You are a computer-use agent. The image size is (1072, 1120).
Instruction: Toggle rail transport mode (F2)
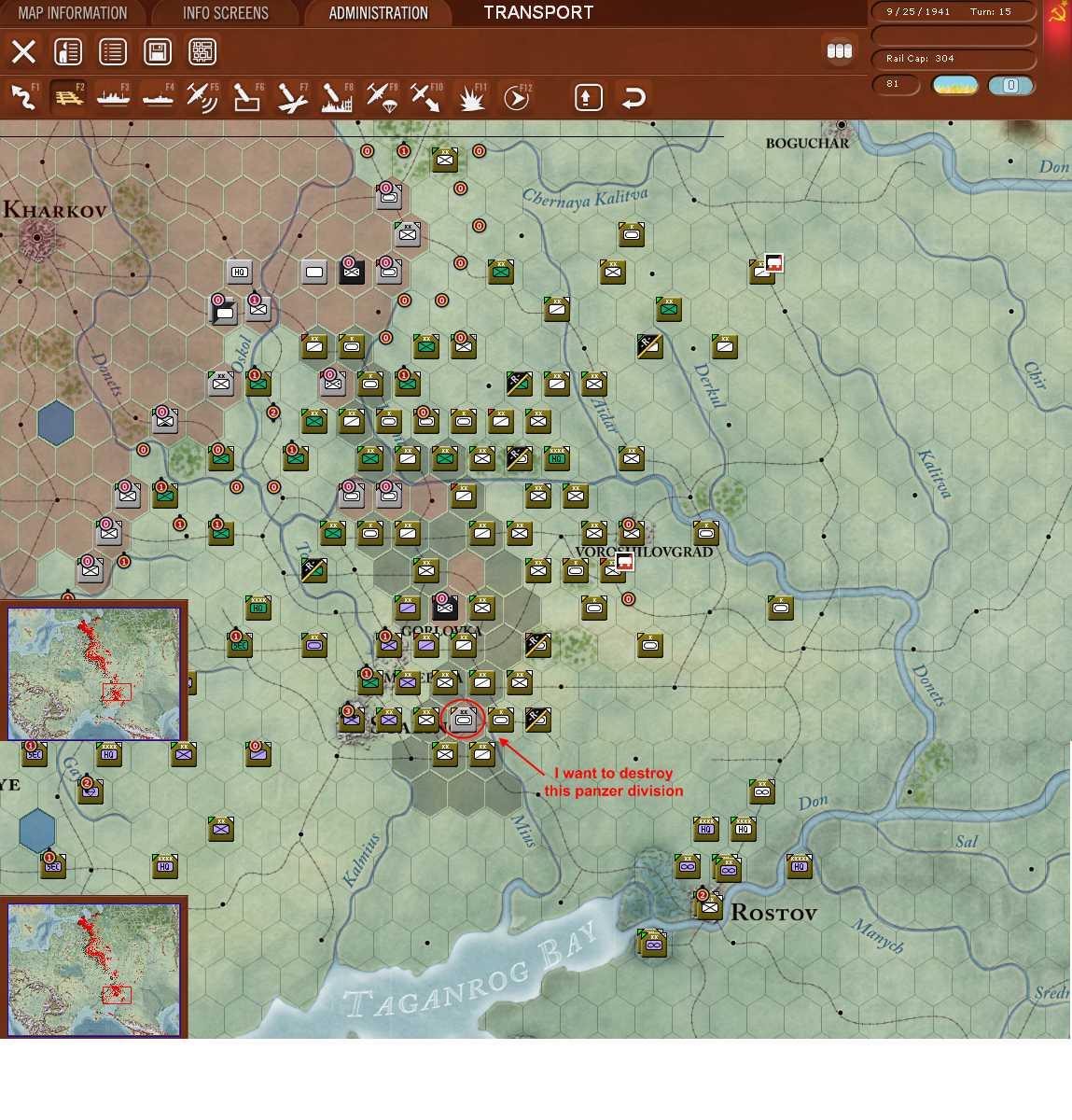pyautogui.click(x=68, y=96)
